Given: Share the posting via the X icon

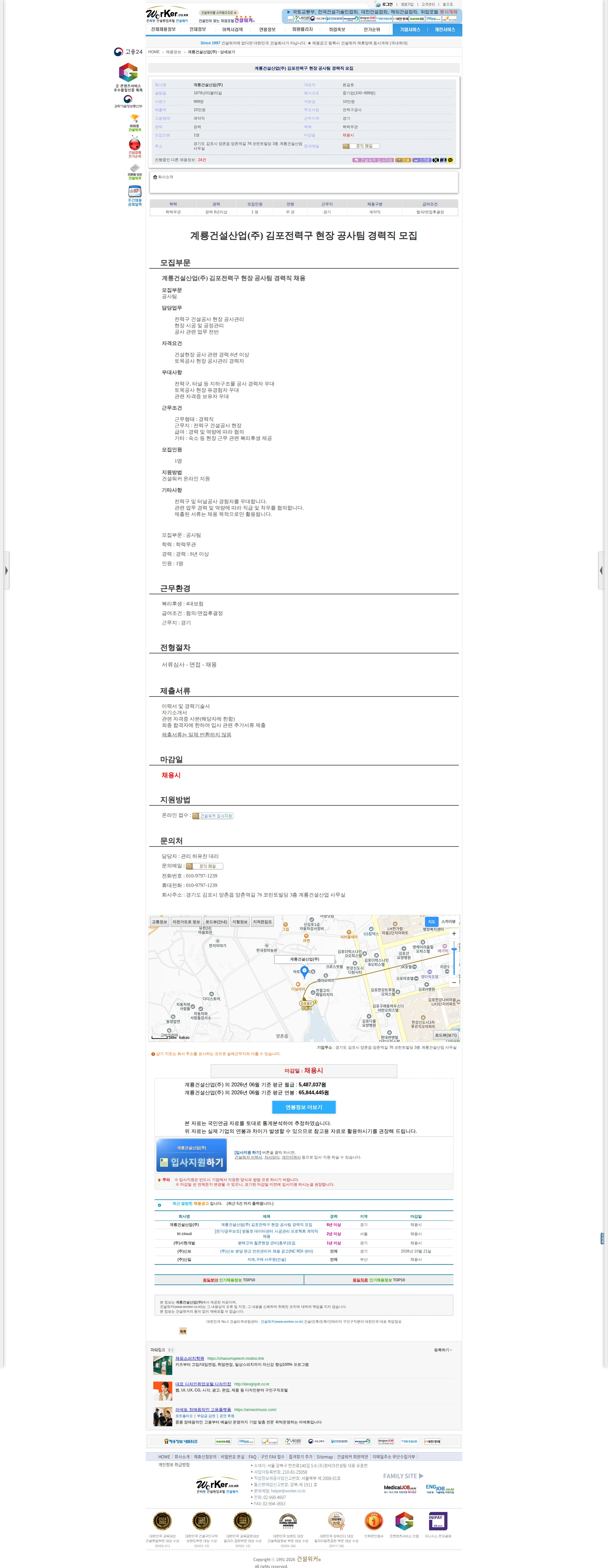Looking at the screenshot, I should click(436, 160).
